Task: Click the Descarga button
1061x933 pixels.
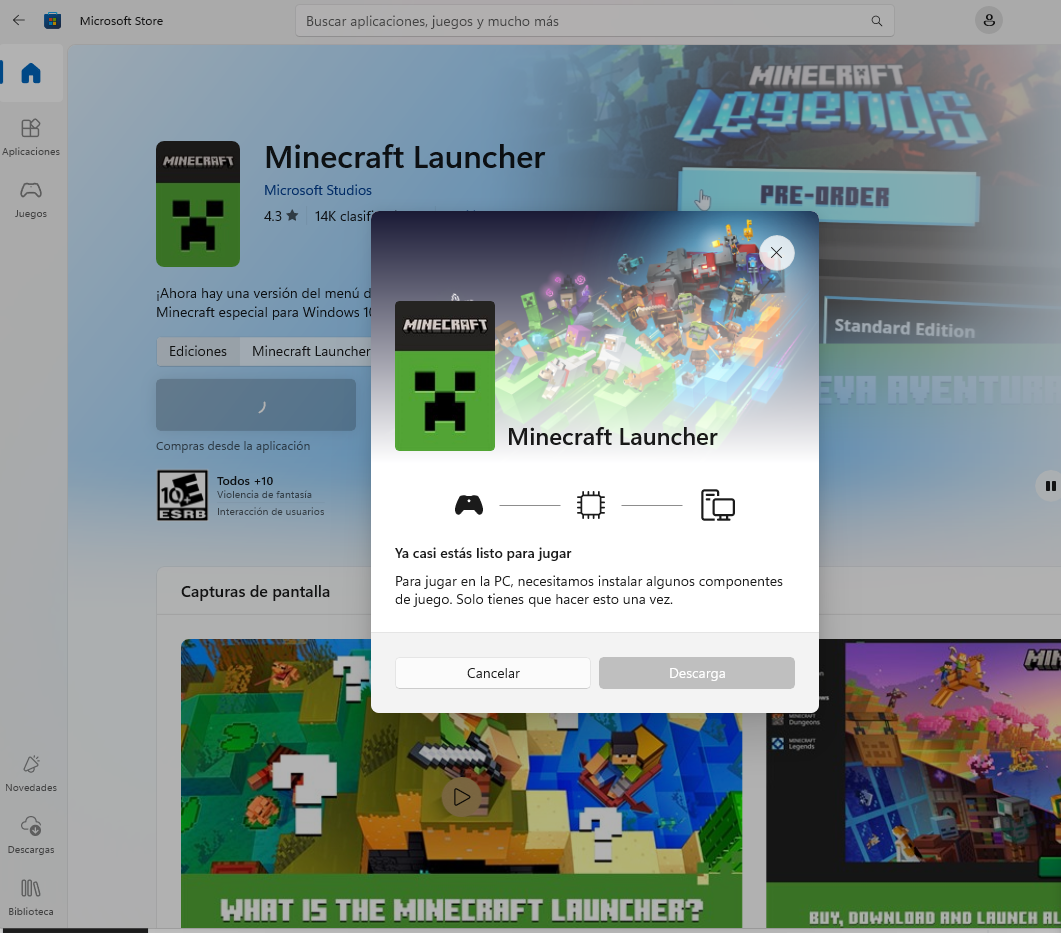Action: pos(696,673)
